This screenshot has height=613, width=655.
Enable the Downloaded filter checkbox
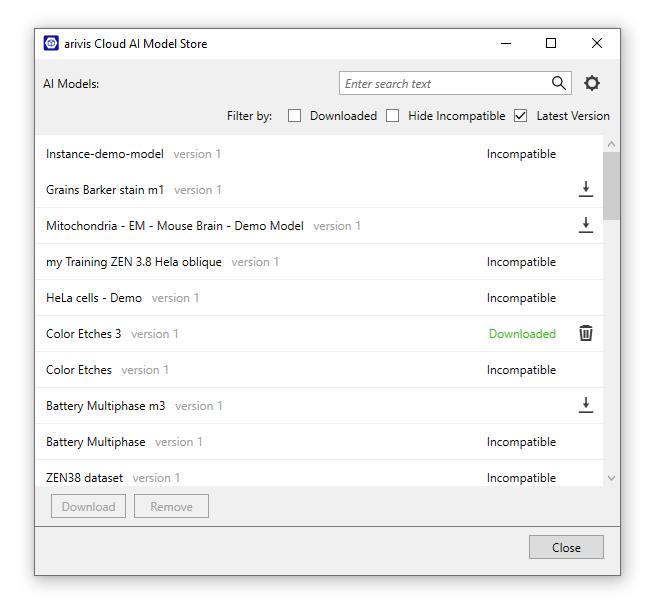point(295,116)
